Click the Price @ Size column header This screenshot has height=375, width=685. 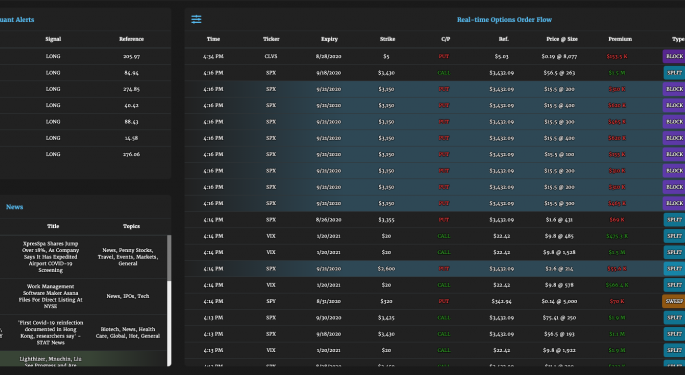562,39
